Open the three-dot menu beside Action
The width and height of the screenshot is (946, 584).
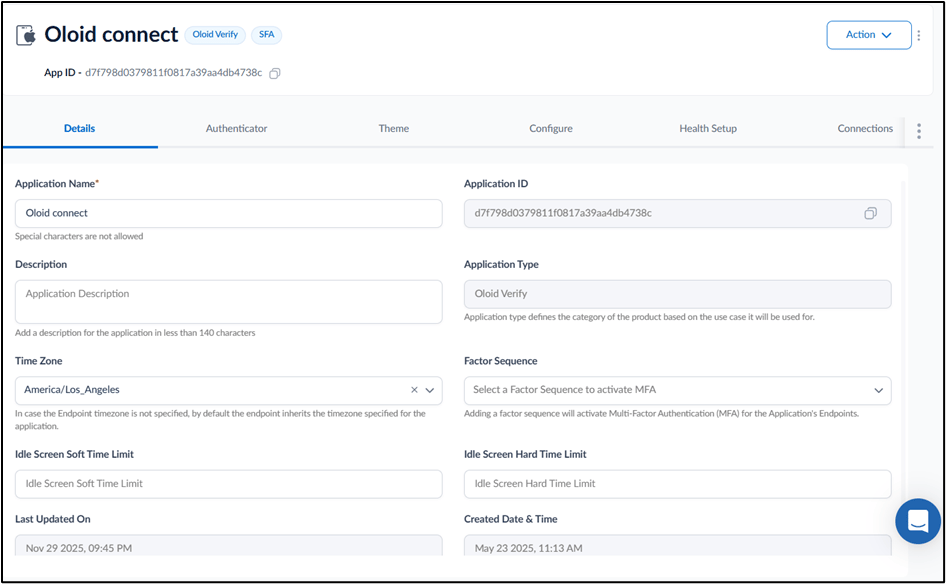coord(919,36)
